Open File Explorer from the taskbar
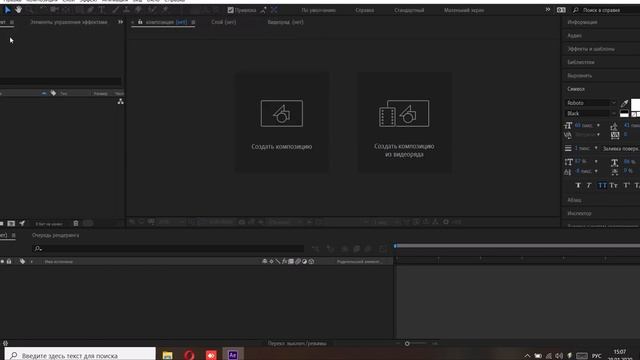640x360 pixels. click(x=167, y=355)
